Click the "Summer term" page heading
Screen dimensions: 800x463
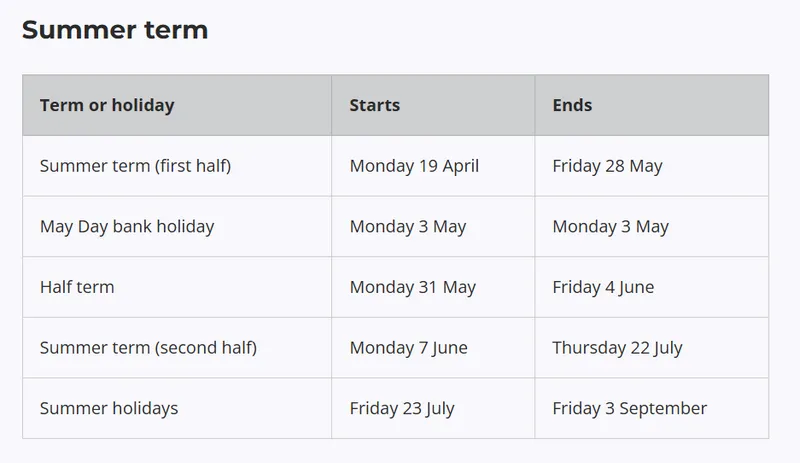coord(115,30)
